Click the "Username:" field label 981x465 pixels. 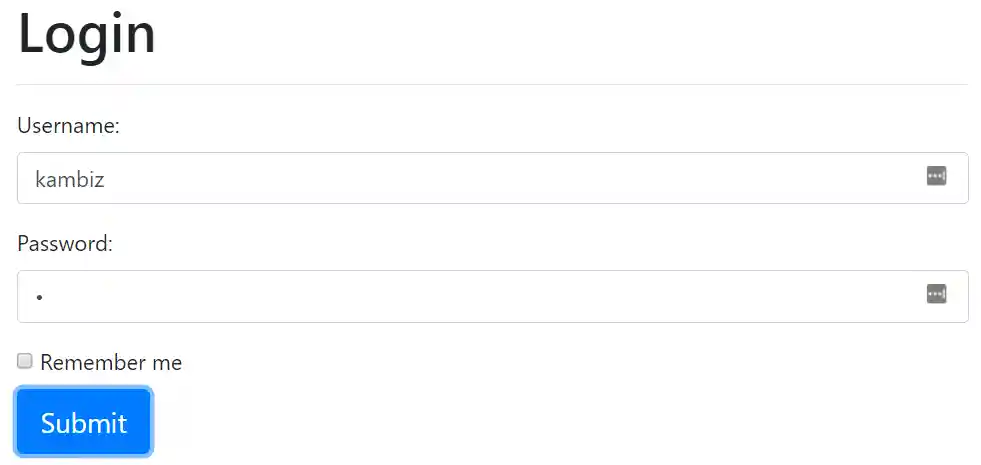68,126
